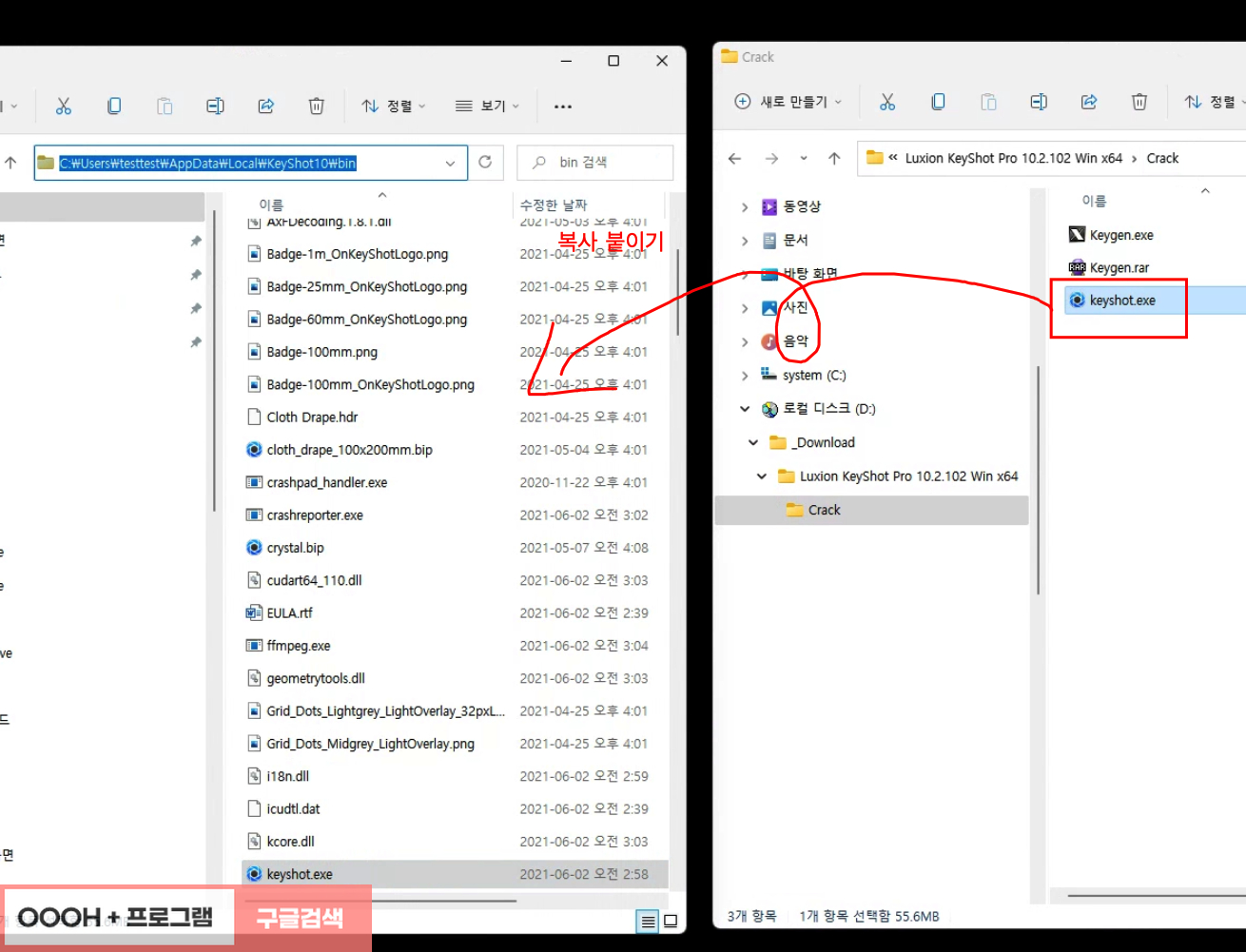Image resolution: width=1246 pixels, height=952 pixels.
Task: Switch to details view in left window
Action: 648,921
